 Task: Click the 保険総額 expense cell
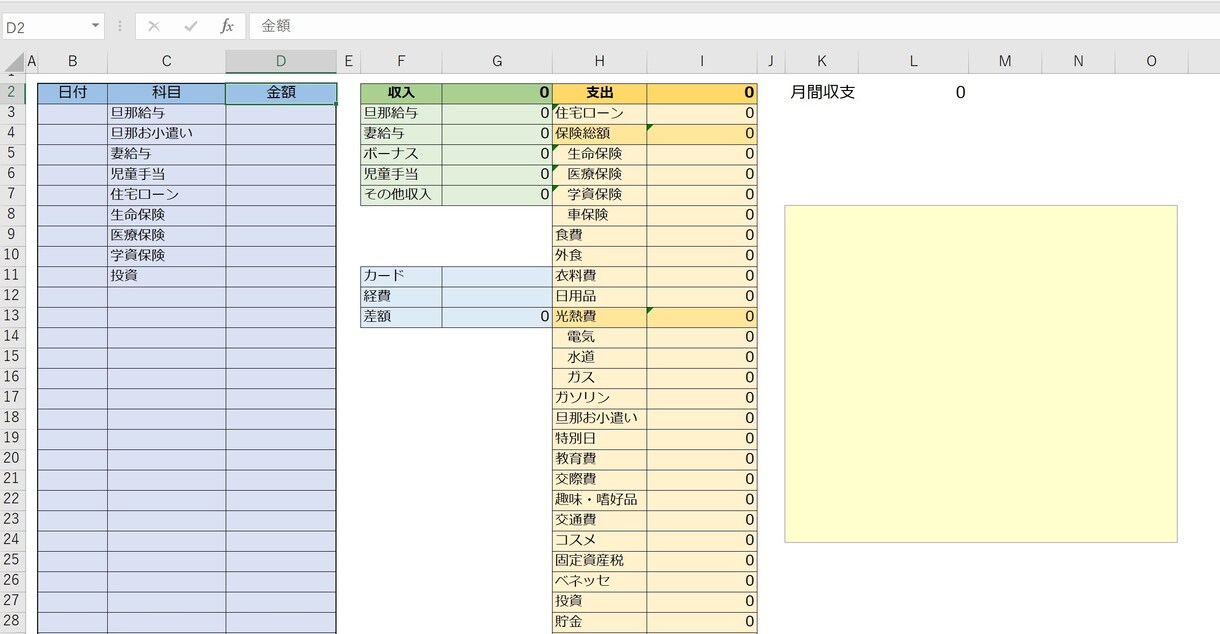(x=599, y=134)
